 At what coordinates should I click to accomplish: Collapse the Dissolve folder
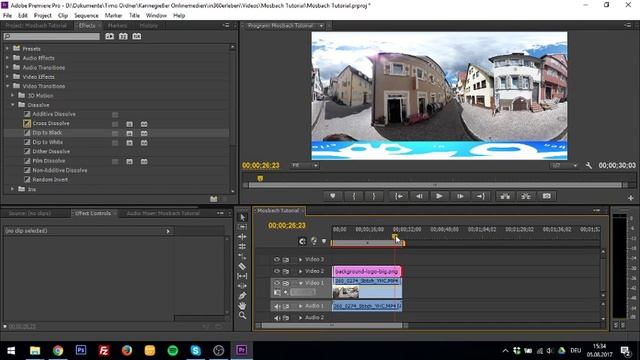click(x=13, y=105)
